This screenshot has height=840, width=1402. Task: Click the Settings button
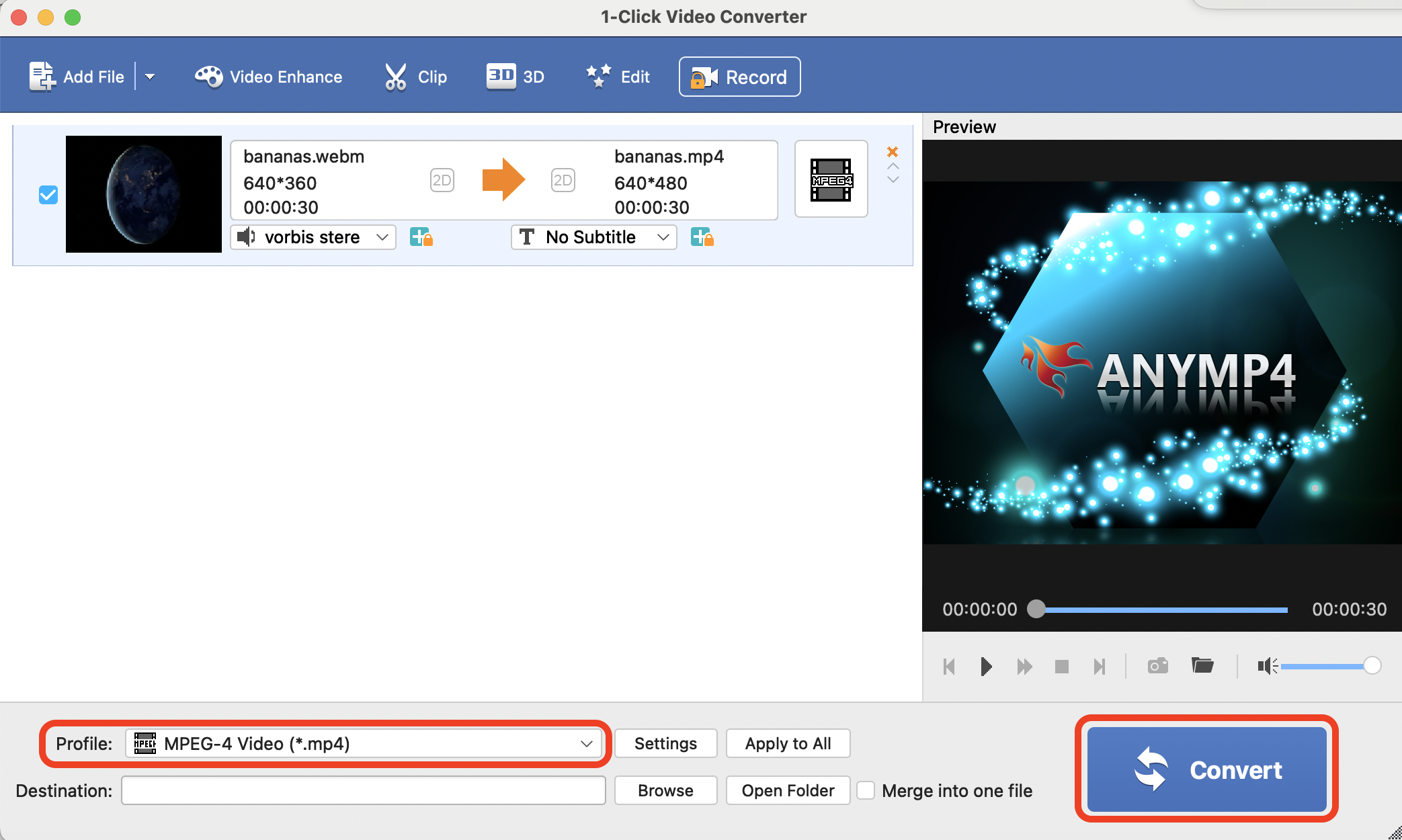[x=666, y=744]
